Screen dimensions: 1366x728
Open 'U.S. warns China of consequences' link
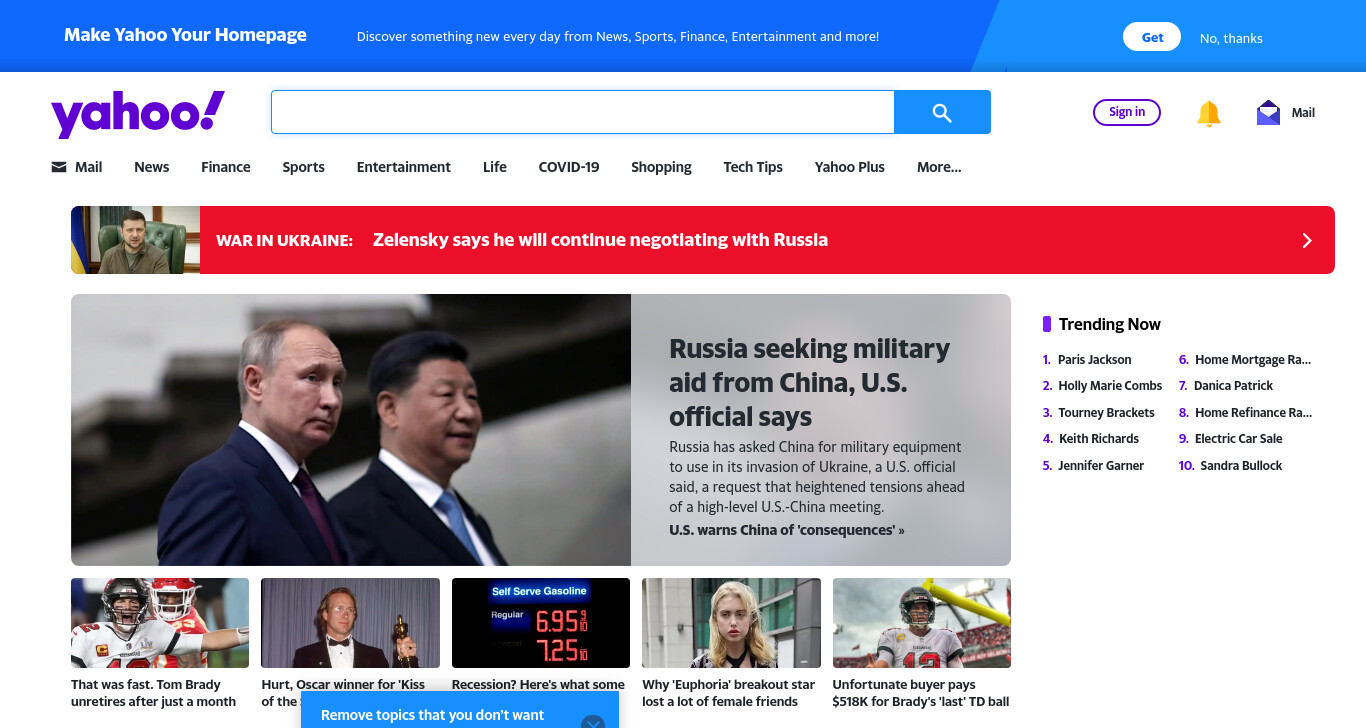coord(786,530)
